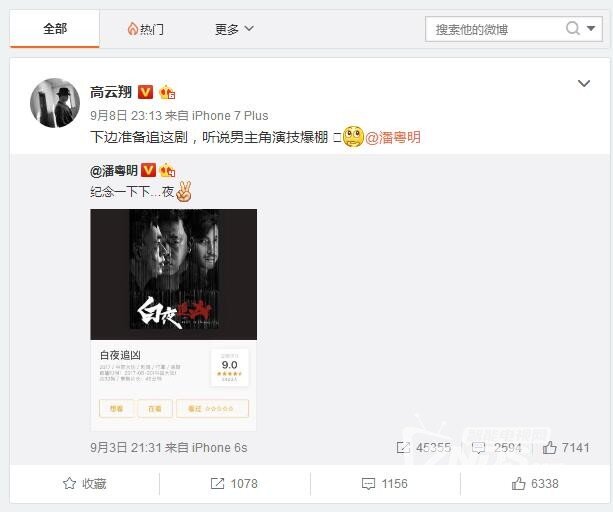Viewport: 613px width, 512px height.
Task: Click the 想看 button on movie card
Action: (117, 409)
